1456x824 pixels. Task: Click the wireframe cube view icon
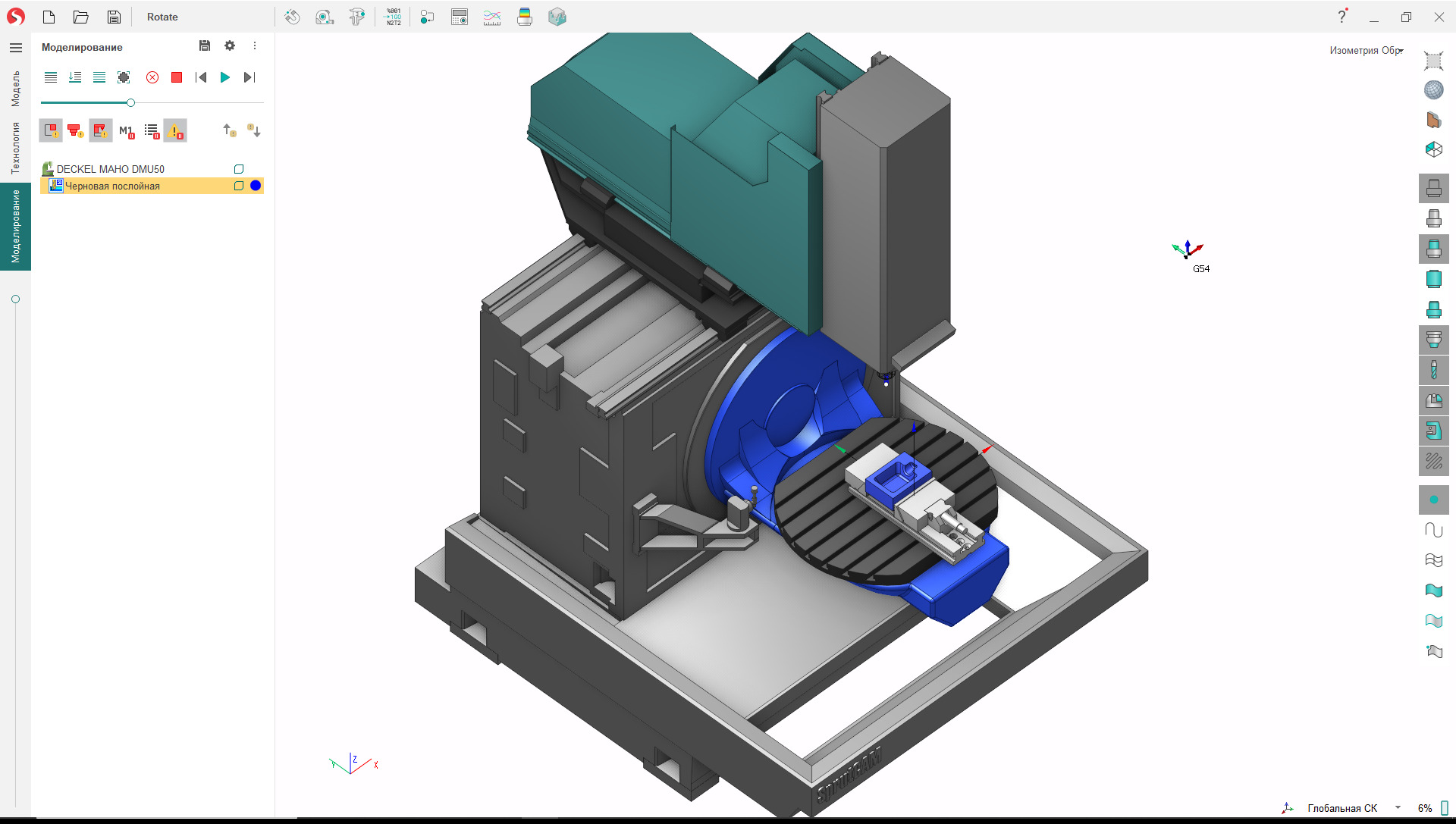pyautogui.click(x=1433, y=149)
